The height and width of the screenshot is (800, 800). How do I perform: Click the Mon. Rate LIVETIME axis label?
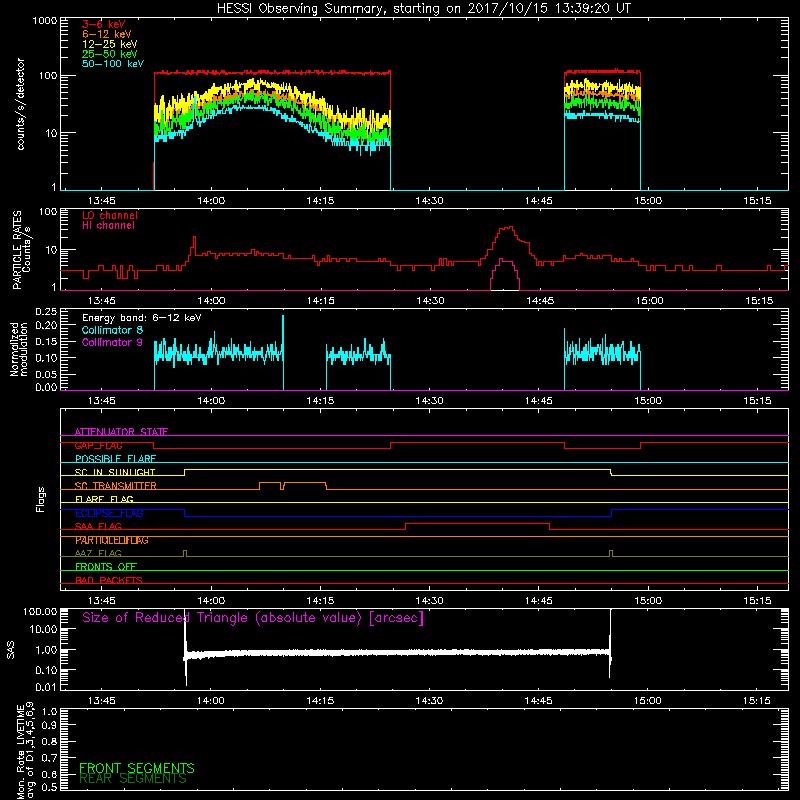click(24, 750)
